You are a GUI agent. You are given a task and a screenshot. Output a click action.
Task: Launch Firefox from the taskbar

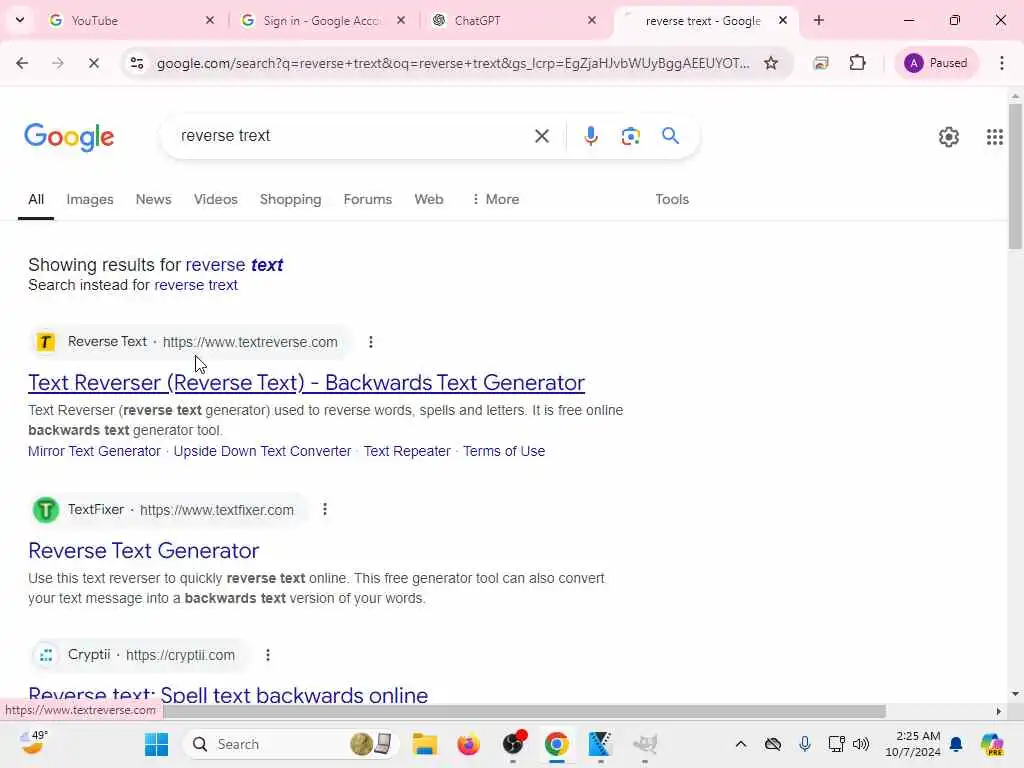pos(468,744)
